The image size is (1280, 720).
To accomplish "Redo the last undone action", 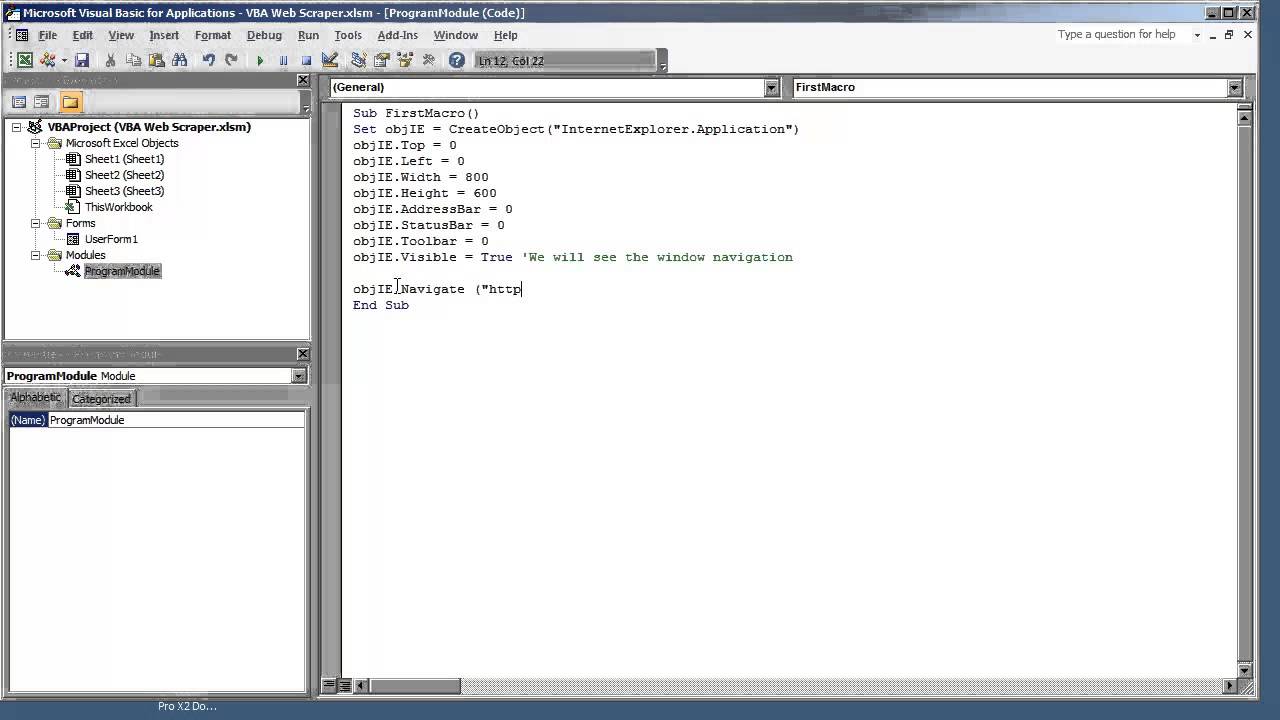I will [231, 60].
